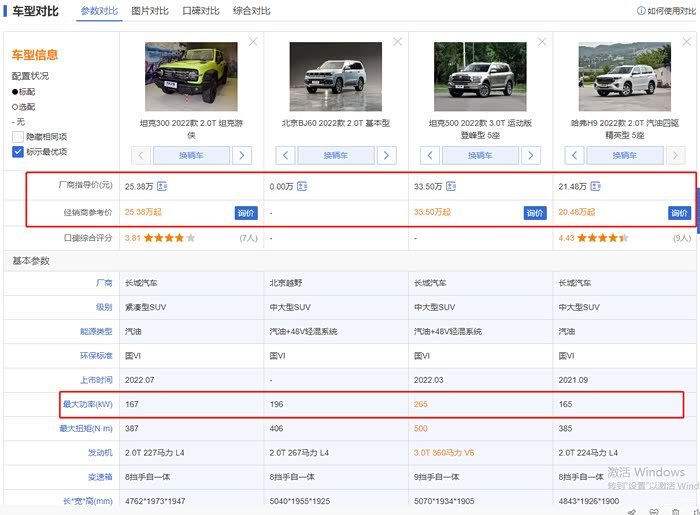This screenshot has width=700, height=515.
Task: Uncheck the 标示最优项 checkbox
Action: coord(18,152)
